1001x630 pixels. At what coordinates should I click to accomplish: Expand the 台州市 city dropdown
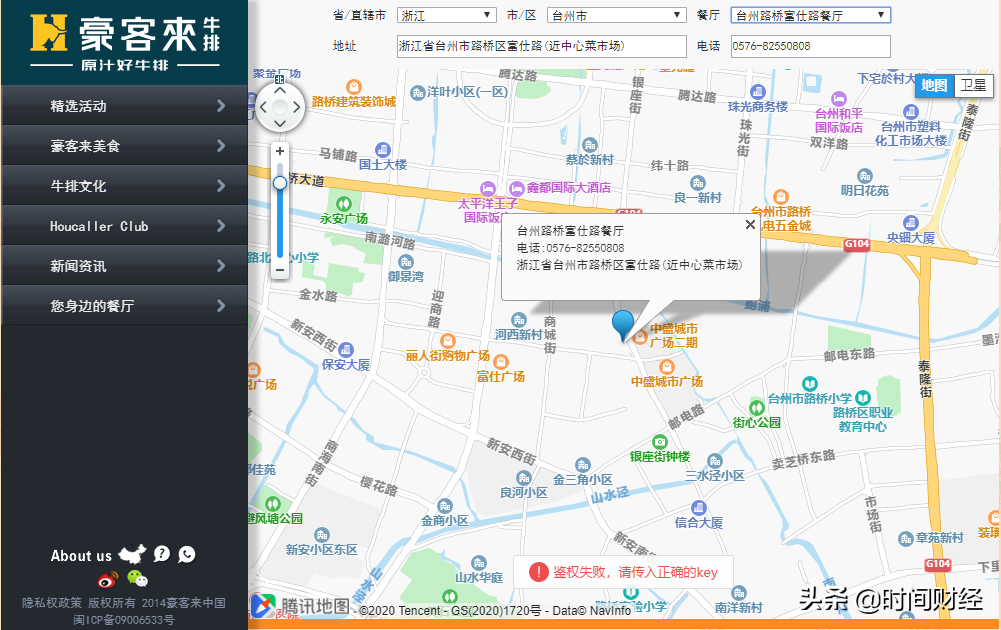(x=617, y=15)
